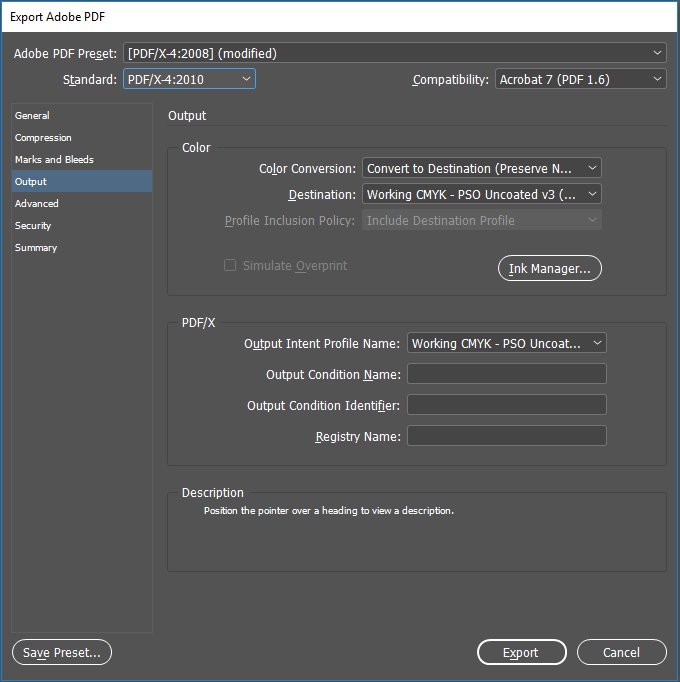Open the Ink Manager dialog
This screenshot has height=682, width=680.
point(549,268)
